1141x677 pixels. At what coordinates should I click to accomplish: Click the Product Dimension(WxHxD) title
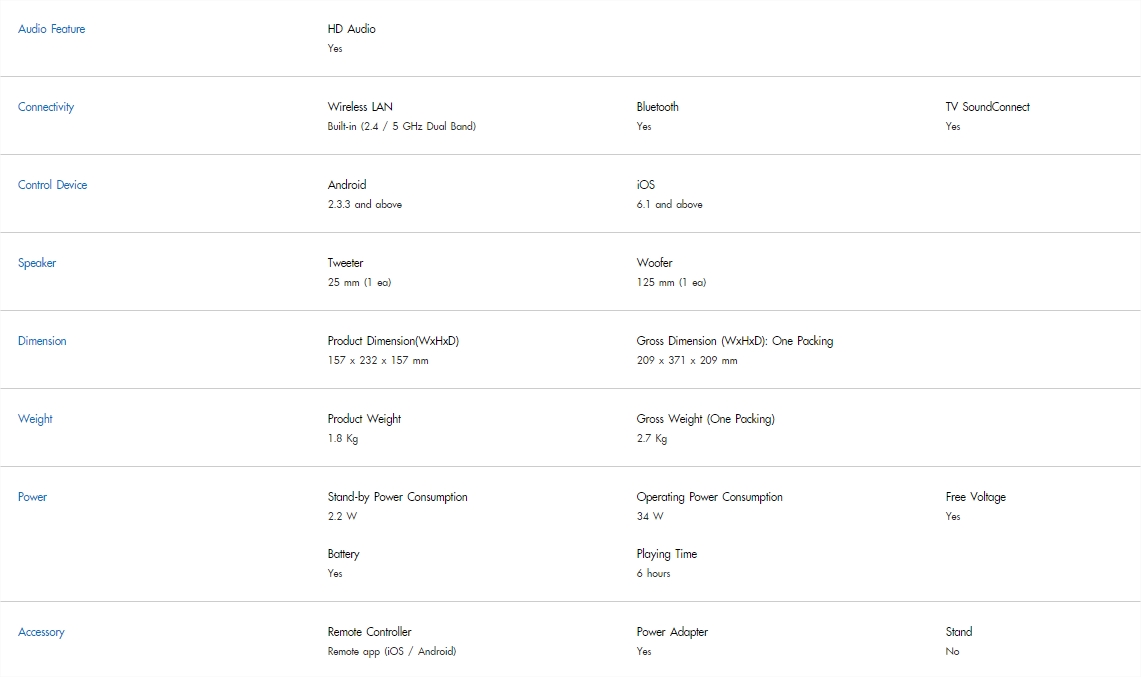click(394, 341)
